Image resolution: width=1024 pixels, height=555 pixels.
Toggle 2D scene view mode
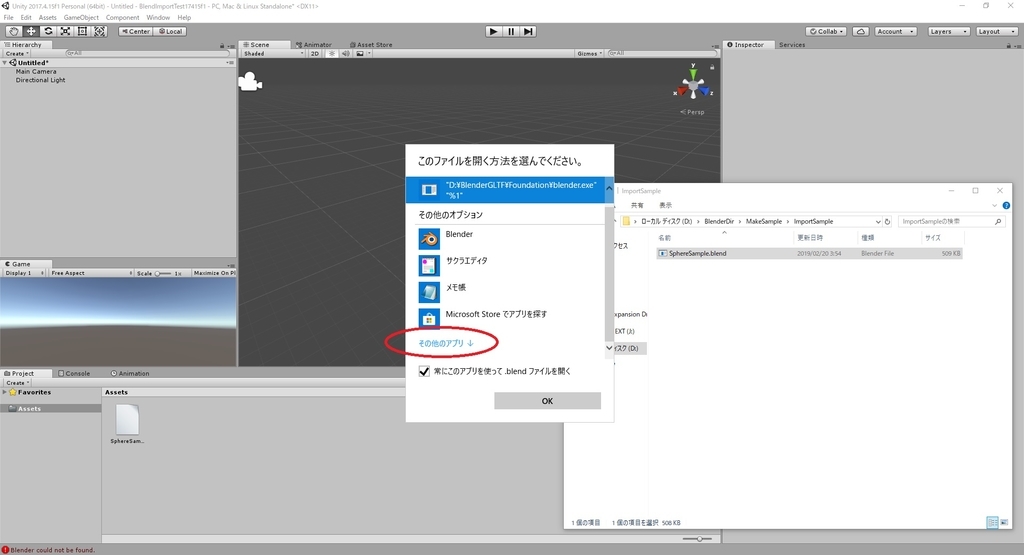pyautogui.click(x=315, y=54)
